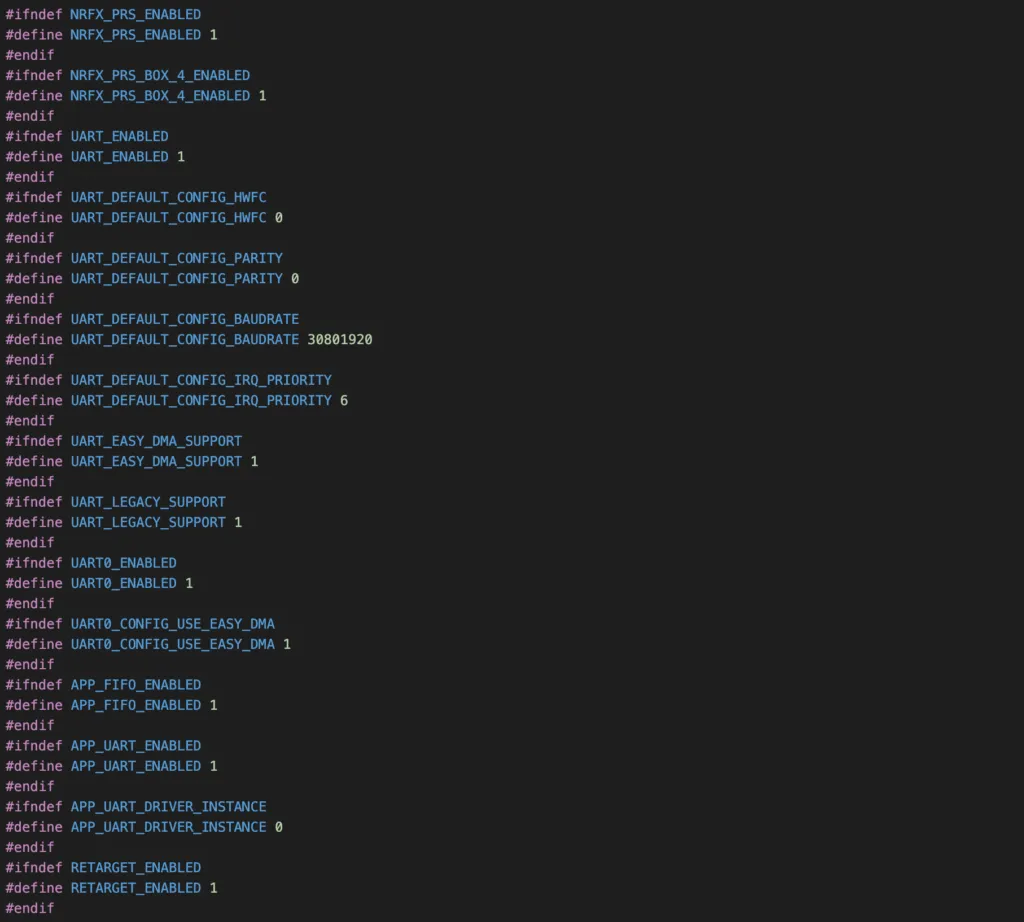
Task: Click the last #endif in the file
Action: [x=30, y=908]
